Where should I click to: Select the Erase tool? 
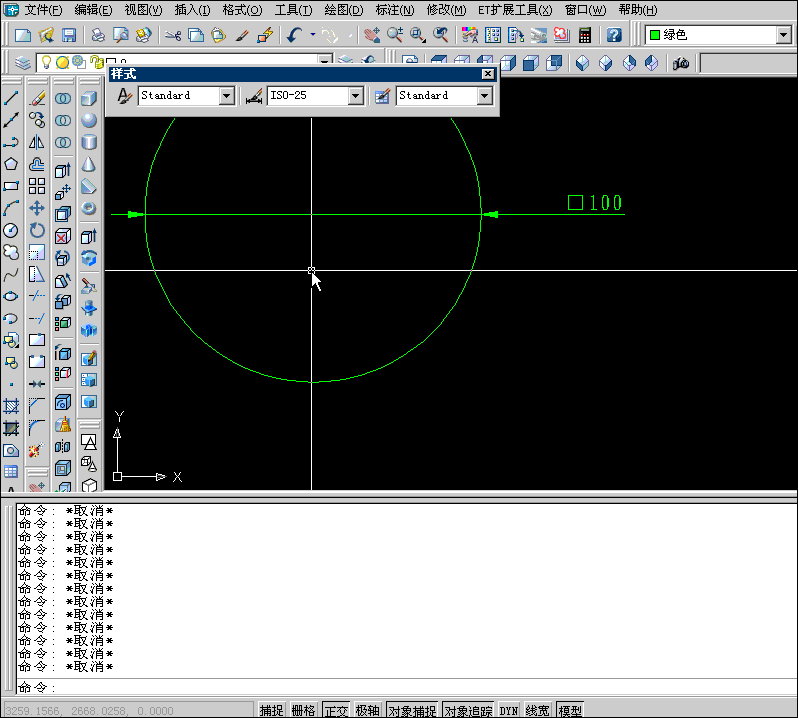point(37,98)
